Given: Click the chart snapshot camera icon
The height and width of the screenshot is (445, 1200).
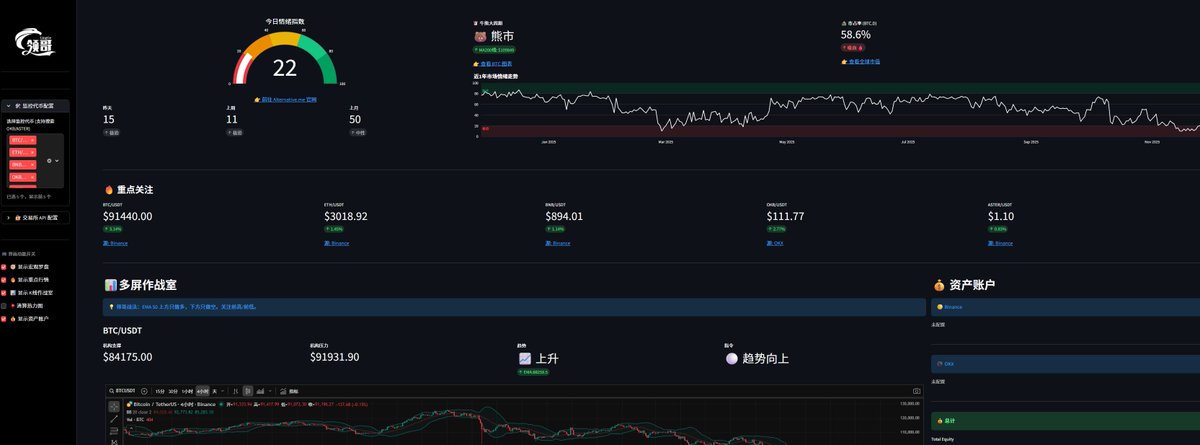Looking at the screenshot, I should click(x=917, y=390).
